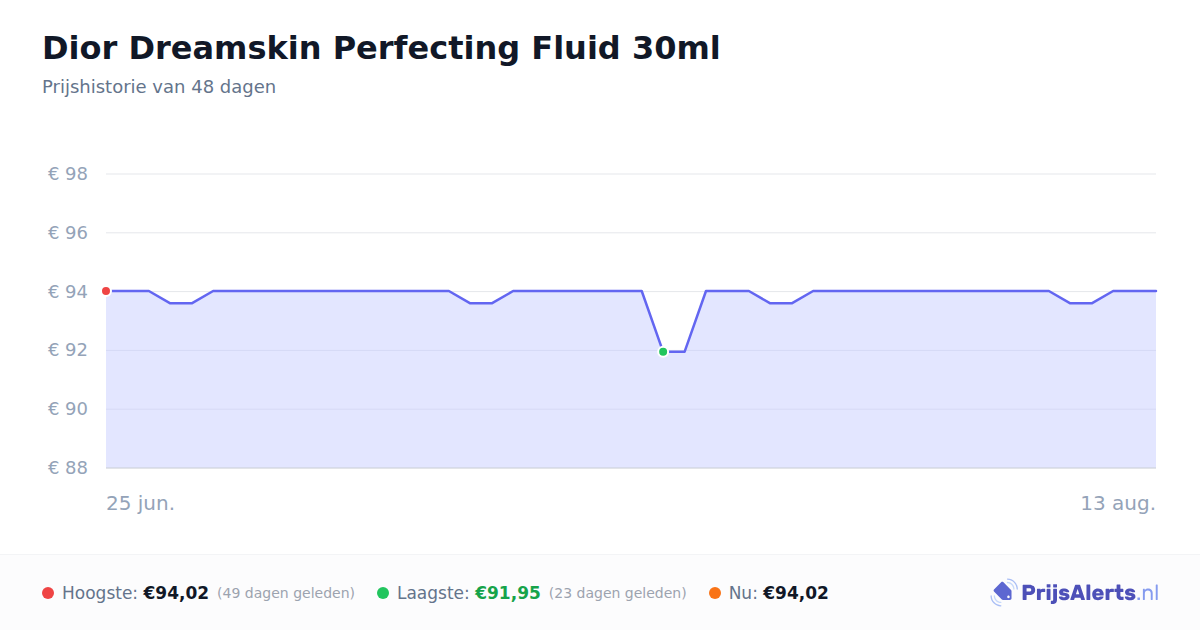Click the 13 aug. end date label
This screenshot has height=630, width=1200.
click(1118, 503)
